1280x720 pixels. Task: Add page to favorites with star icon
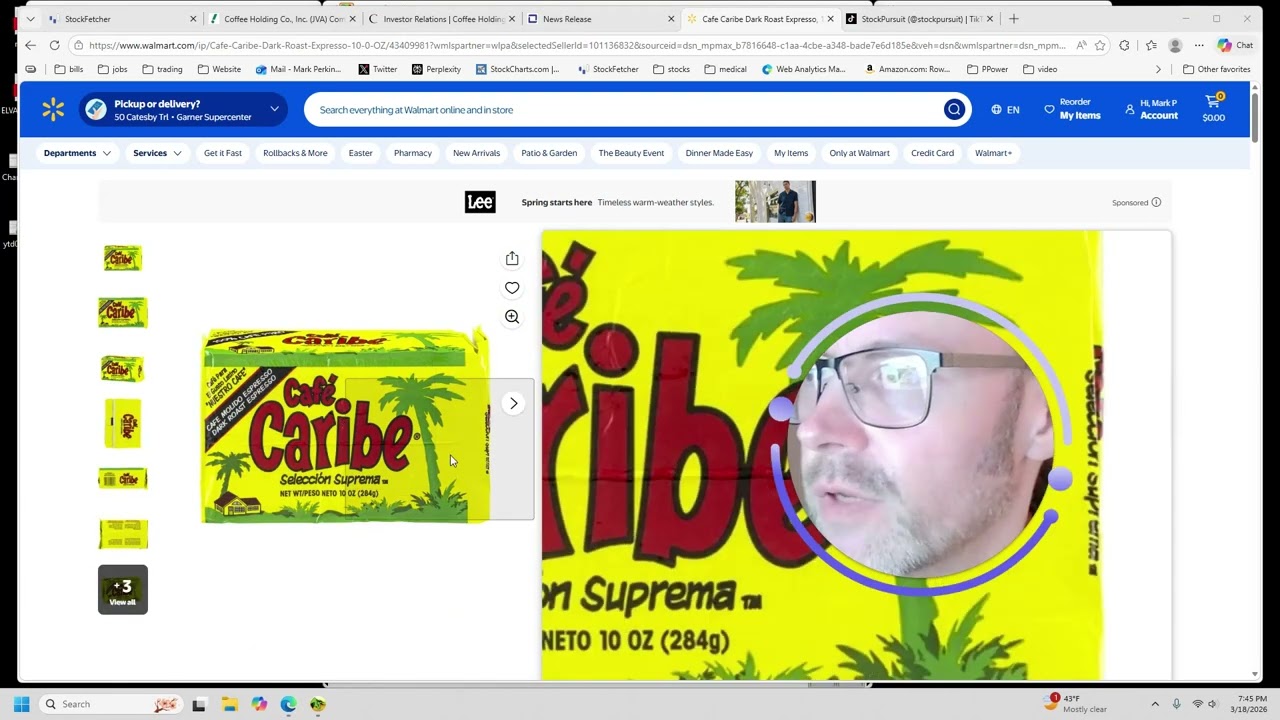point(1100,45)
